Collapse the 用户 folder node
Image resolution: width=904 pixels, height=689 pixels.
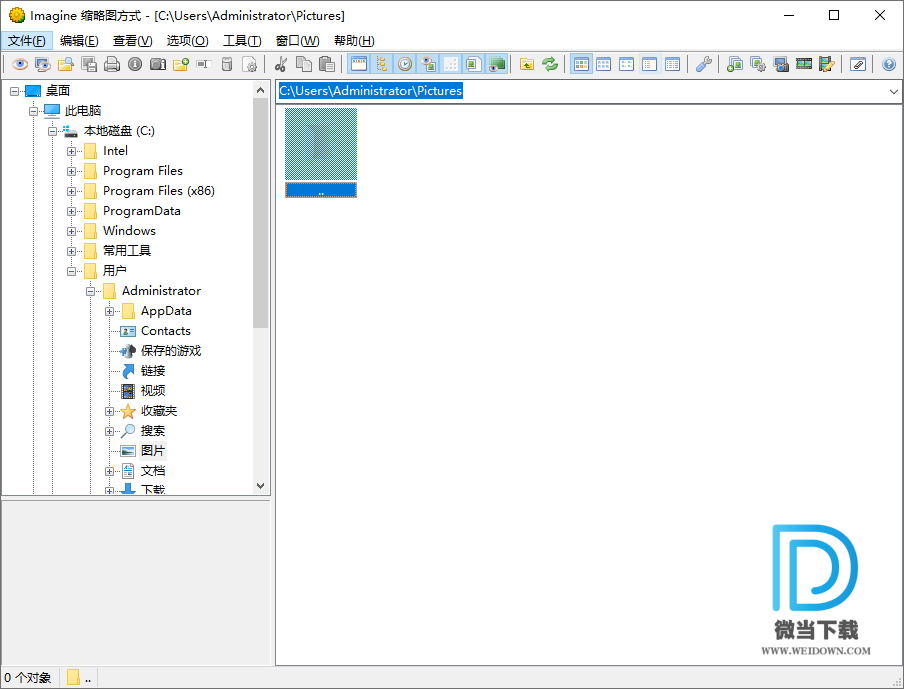click(x=71, y=271)
